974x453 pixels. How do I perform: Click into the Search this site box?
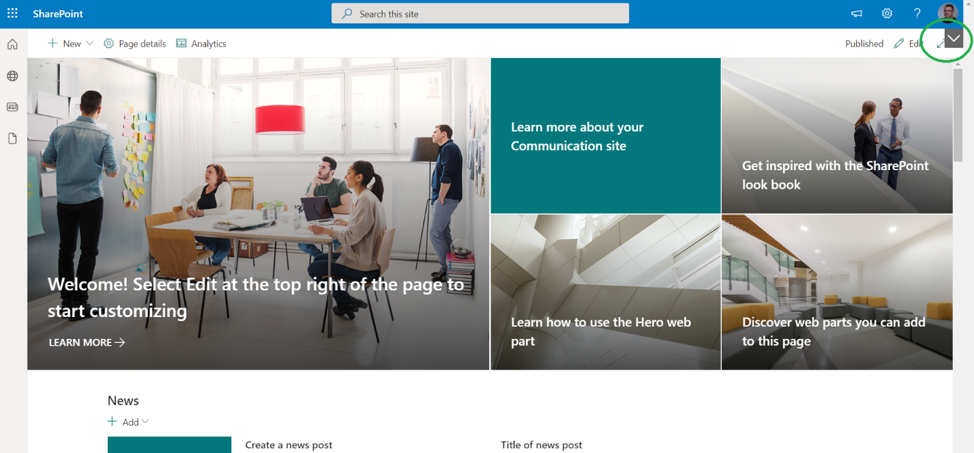[480, 14]
